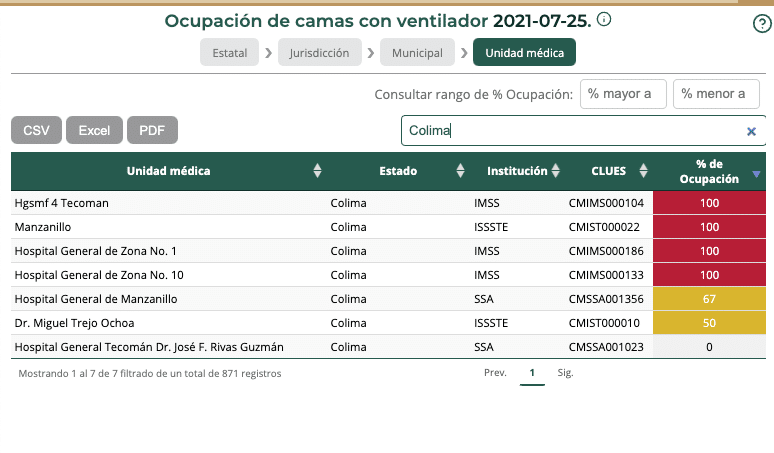Screen dimensions: 774x453
Task: Sort by Estado column arrows
Action: point(460,171)
